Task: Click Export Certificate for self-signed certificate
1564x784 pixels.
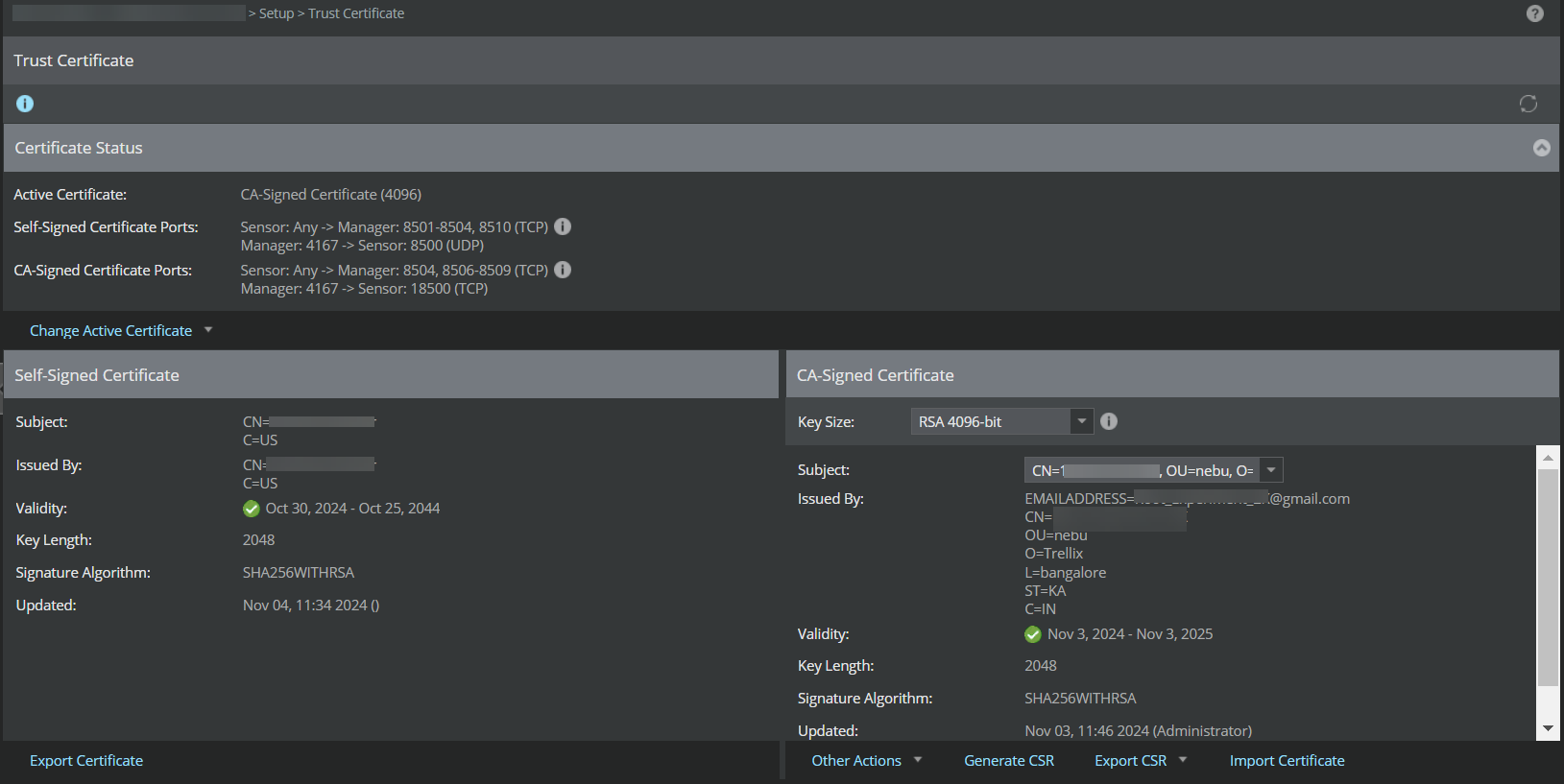Action: [86, 760]
